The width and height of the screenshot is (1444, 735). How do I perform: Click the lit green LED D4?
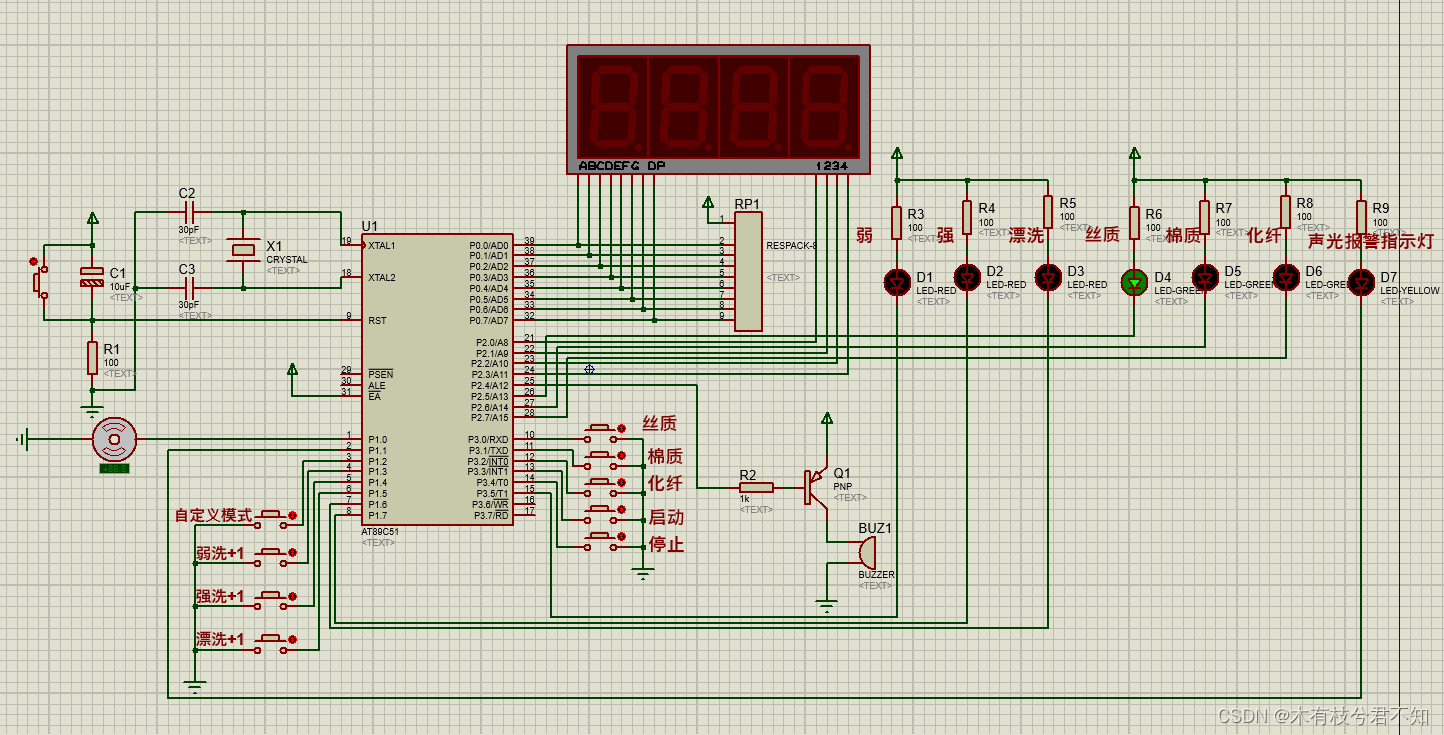click(1134, 282)
